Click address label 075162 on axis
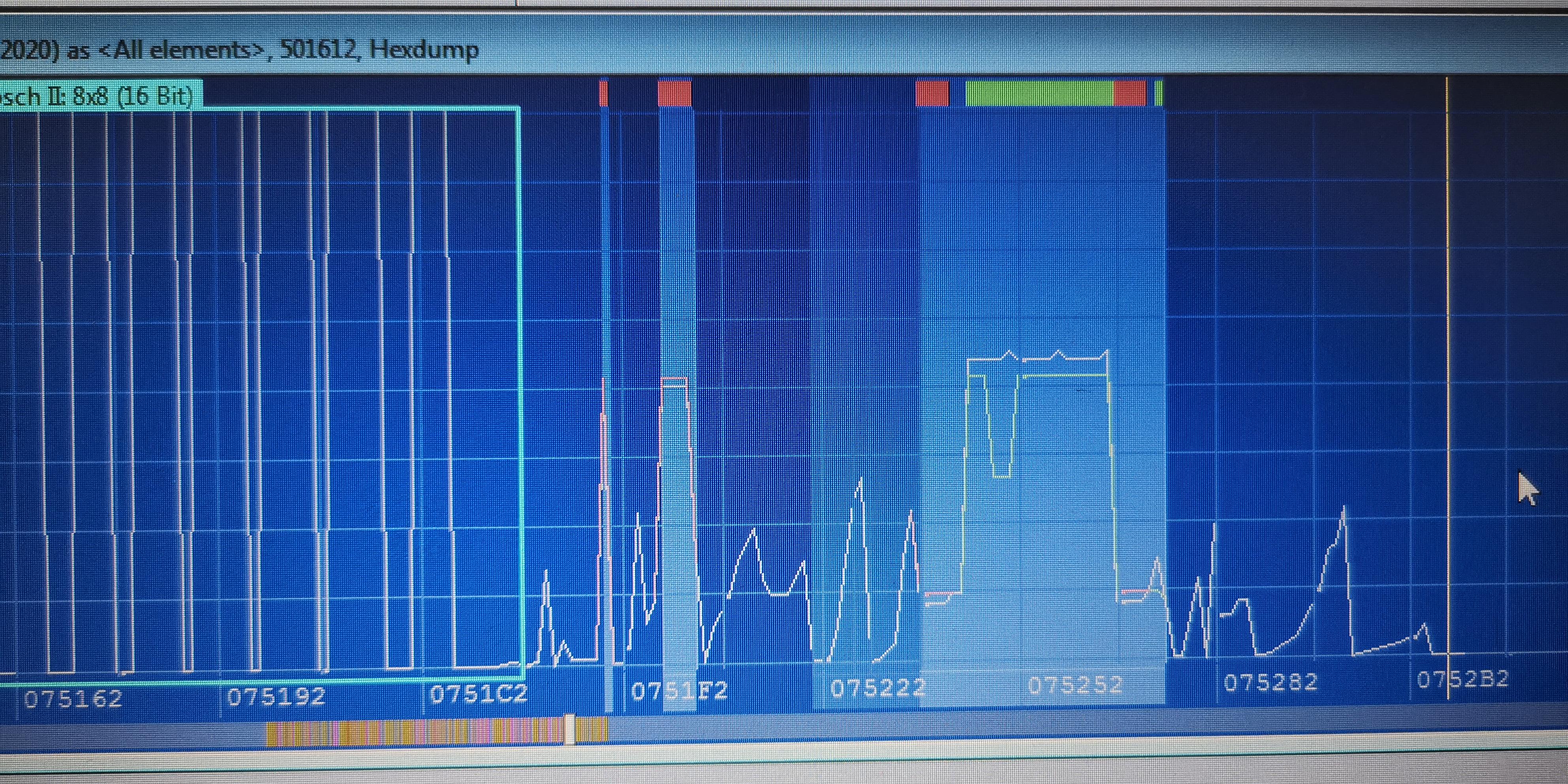Image resolution: width=1568 pixels, height=784 pixels. [73, 699]
